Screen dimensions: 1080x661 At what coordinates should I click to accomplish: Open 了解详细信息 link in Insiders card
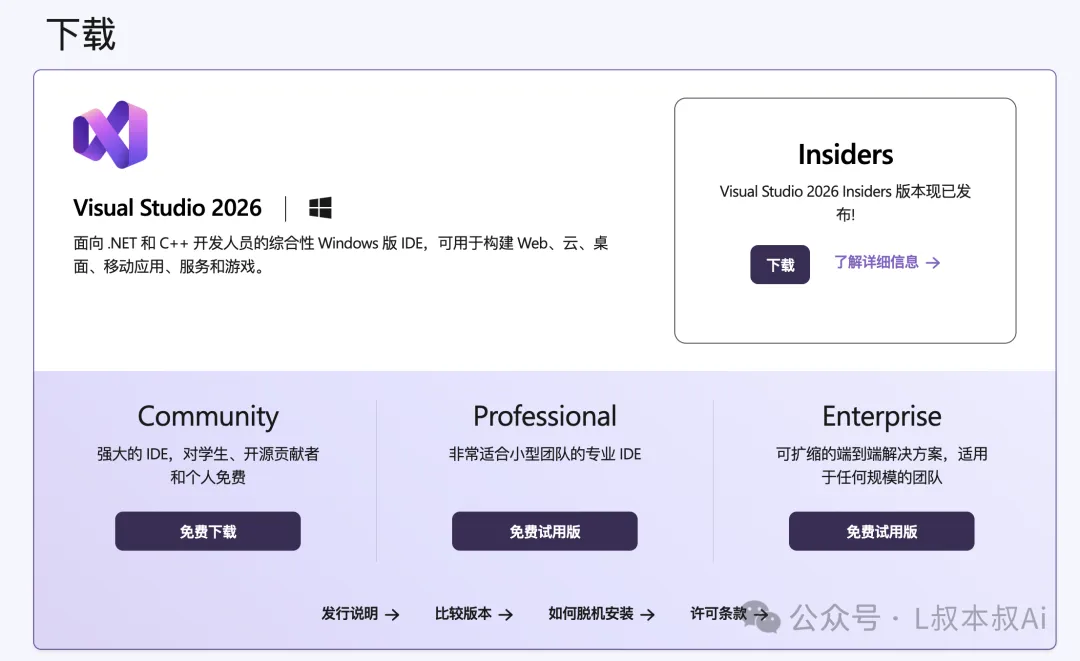pyautogui.click(x=887, y=262)
